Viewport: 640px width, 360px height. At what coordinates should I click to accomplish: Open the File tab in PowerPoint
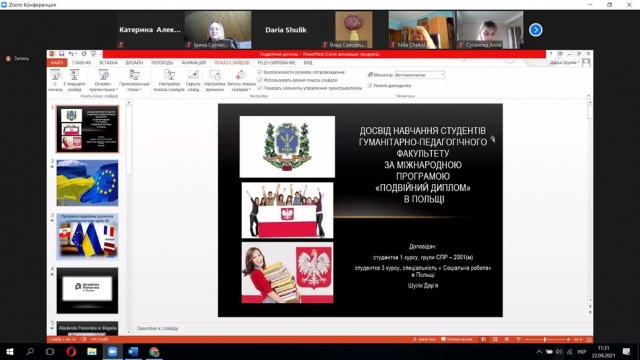[57, 63]
